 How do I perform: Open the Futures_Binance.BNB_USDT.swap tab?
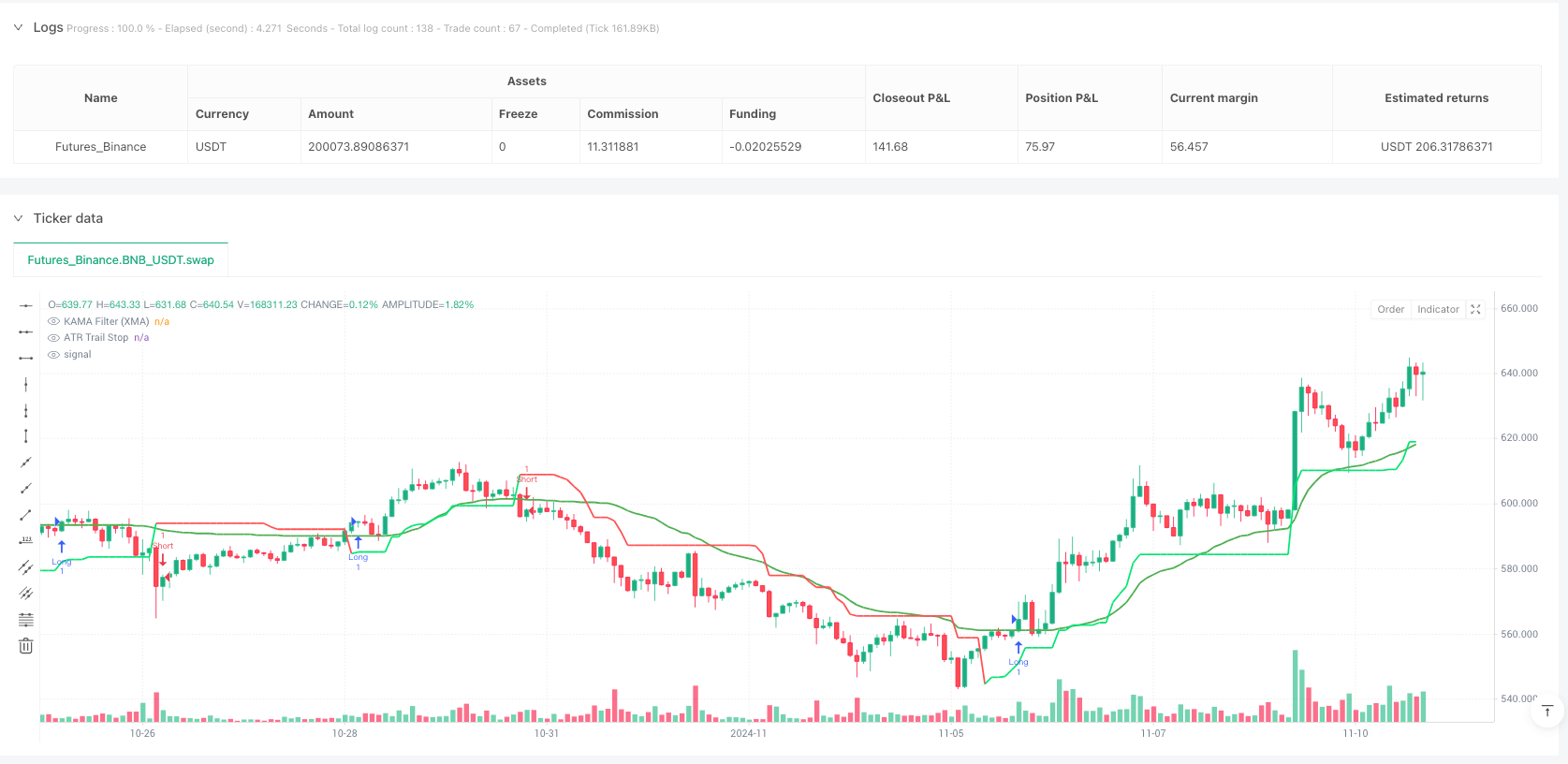(121, 260)
